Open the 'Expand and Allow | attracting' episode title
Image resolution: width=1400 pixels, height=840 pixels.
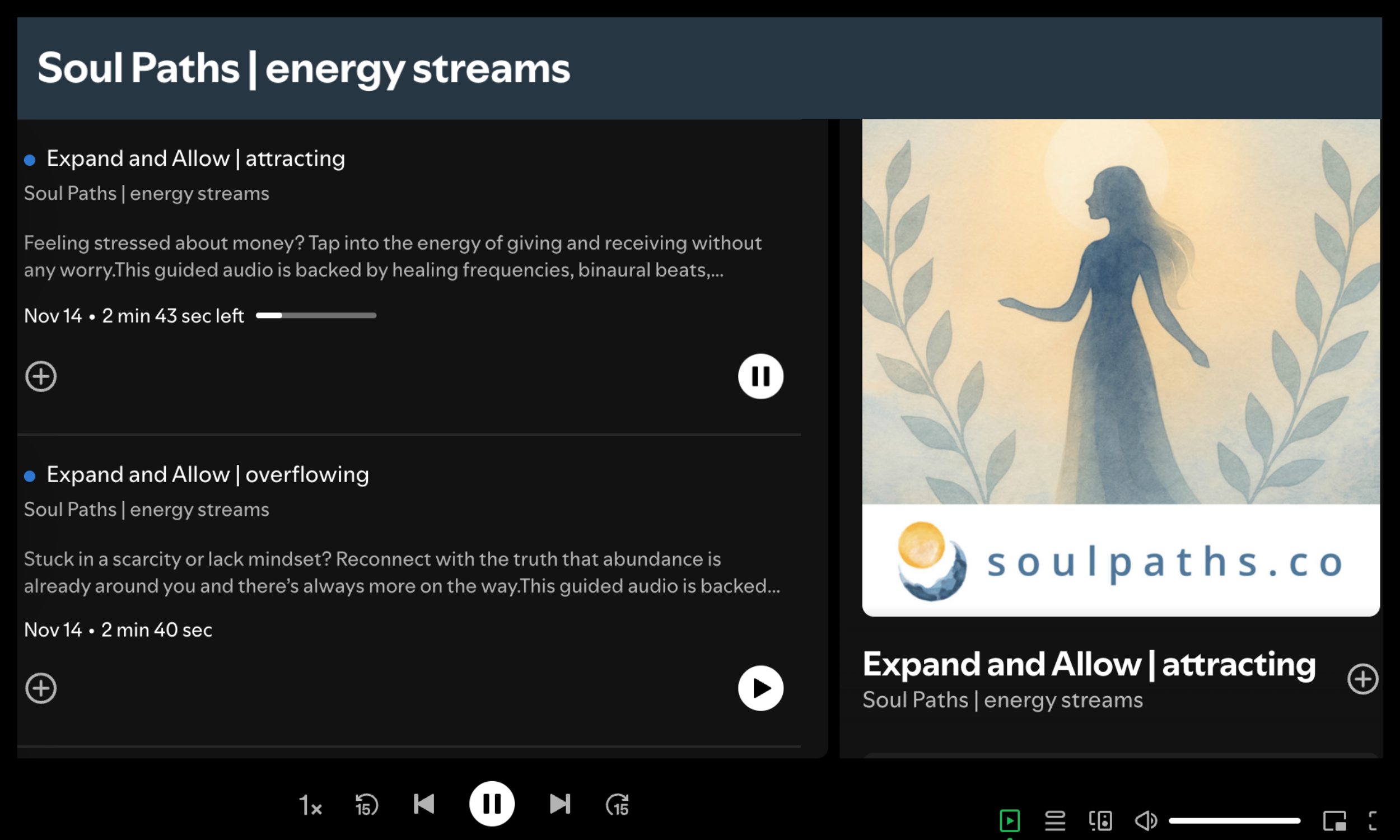tap(195, 158)
